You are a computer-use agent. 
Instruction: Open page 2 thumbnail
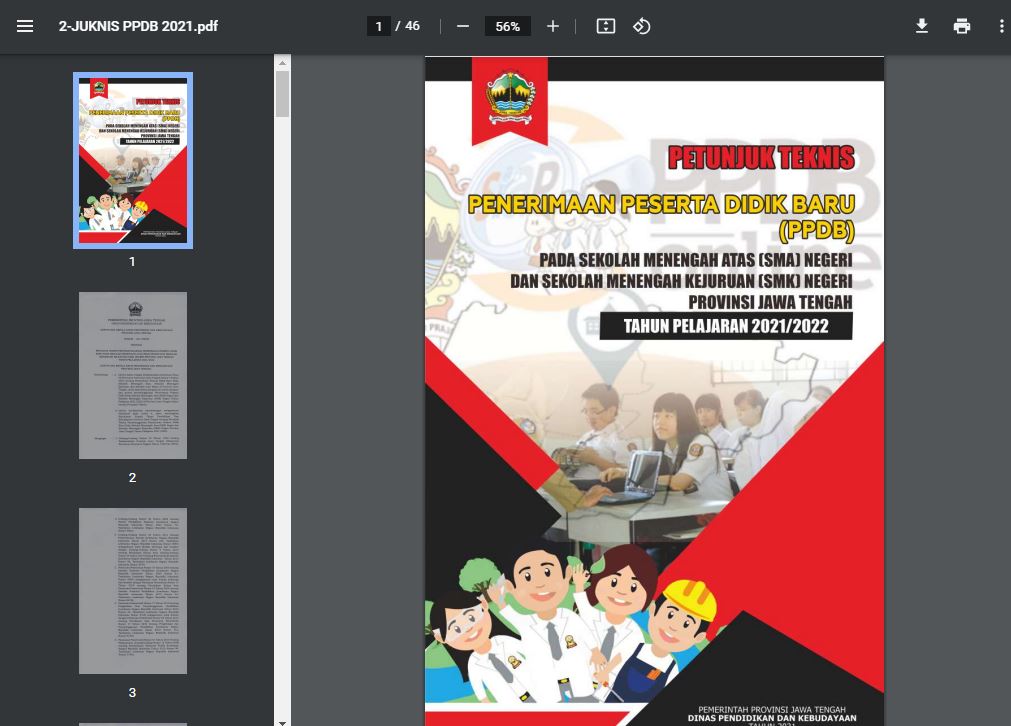coord(133,375)
